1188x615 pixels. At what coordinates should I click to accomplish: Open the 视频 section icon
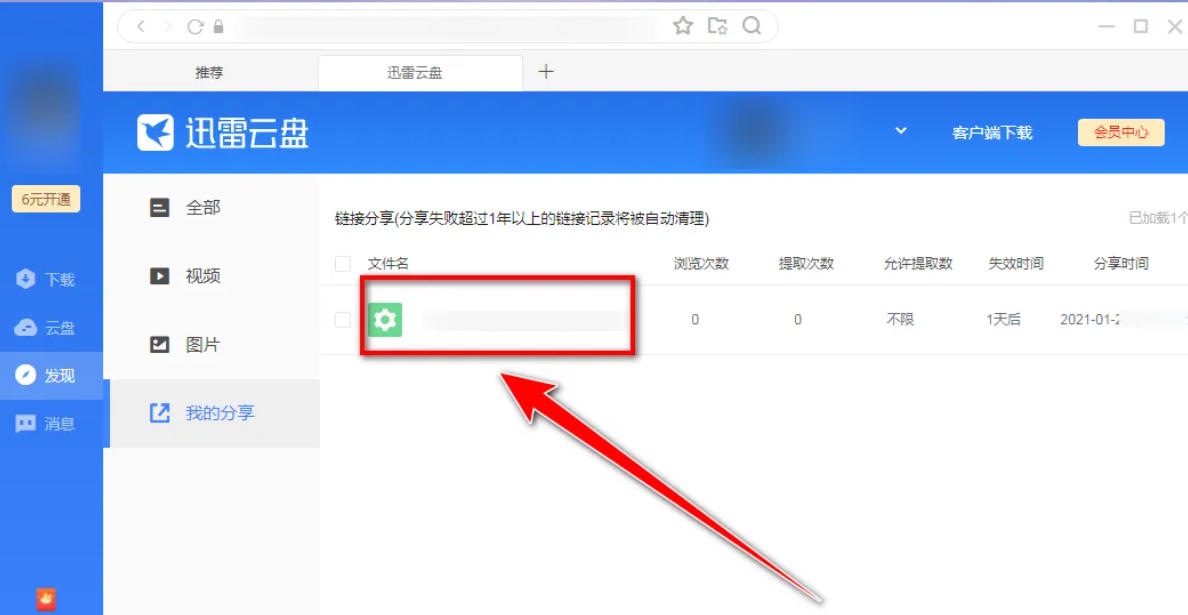[x=160, y=276]
